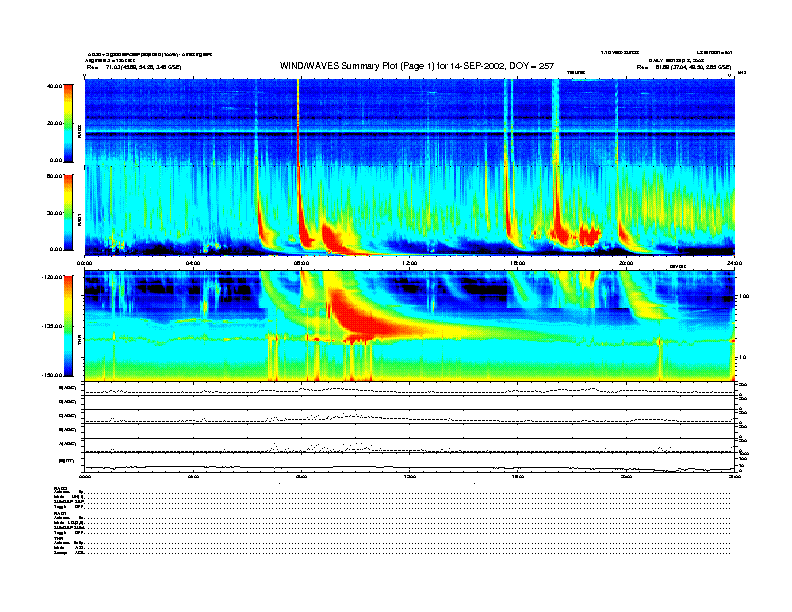This screenshot has width=792, height=612.
Task: Click 04:00 tick label under RAD1 spectrogram
Action: tap(193, 263)
